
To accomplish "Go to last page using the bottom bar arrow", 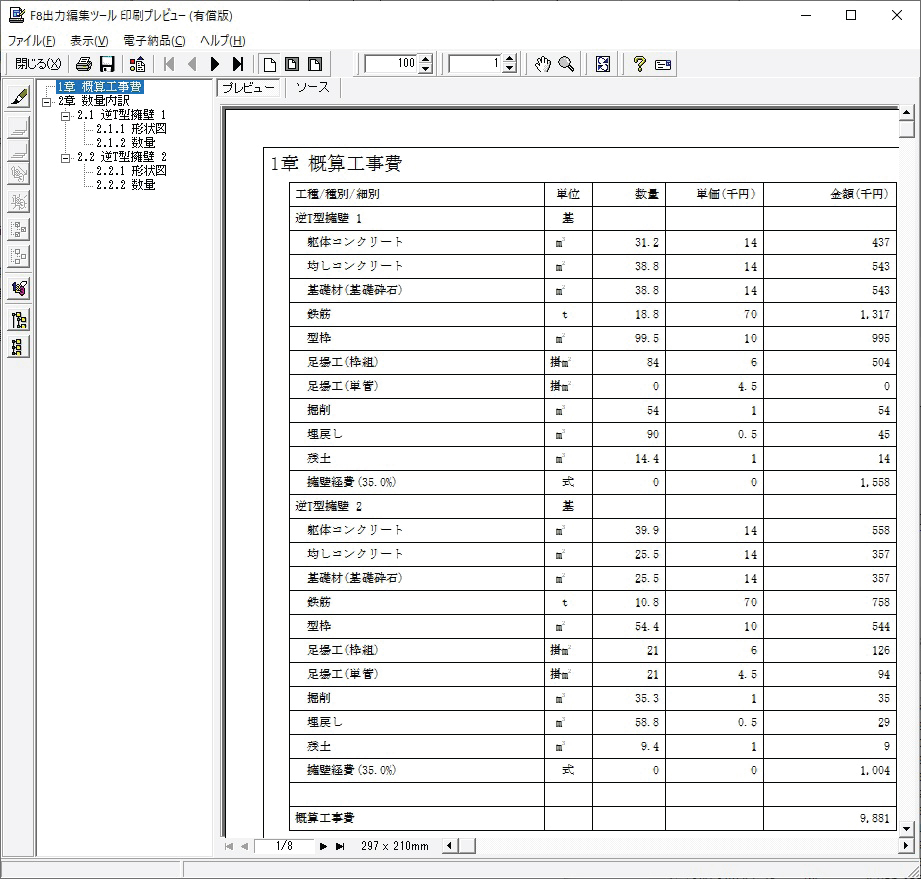I will (x=340, y=846).
